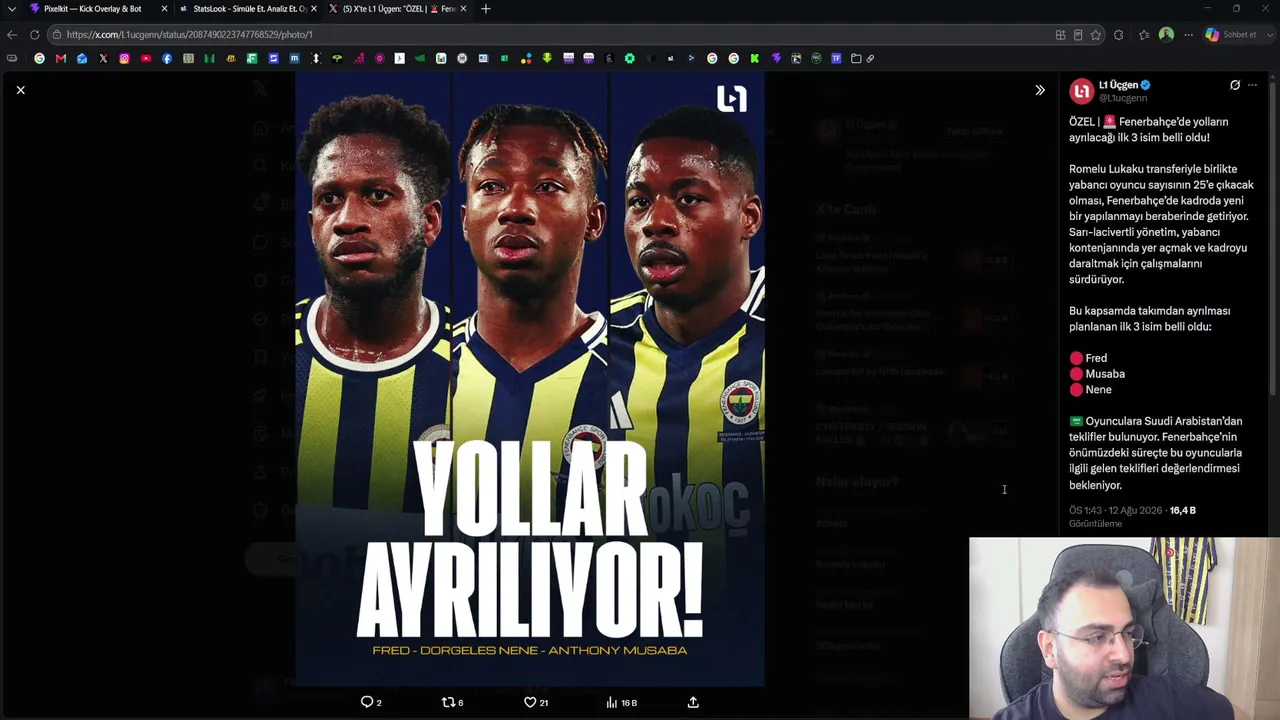Open the 16,4 B Görüntüleme view count
The image size is (1280, 720).
pyautogui.click(x=1132, y=517)
